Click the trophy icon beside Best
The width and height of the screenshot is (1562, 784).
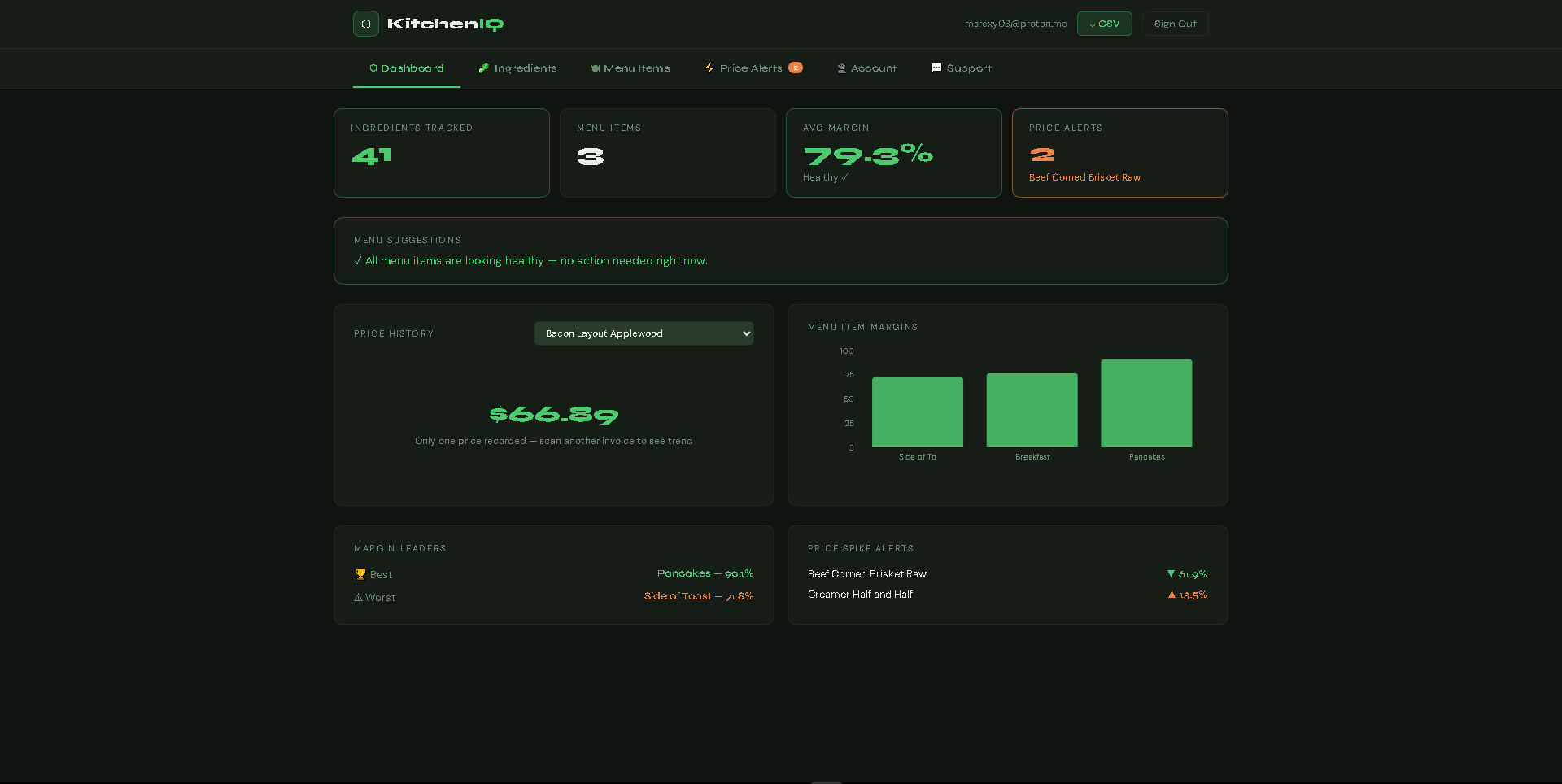(360, 574)
